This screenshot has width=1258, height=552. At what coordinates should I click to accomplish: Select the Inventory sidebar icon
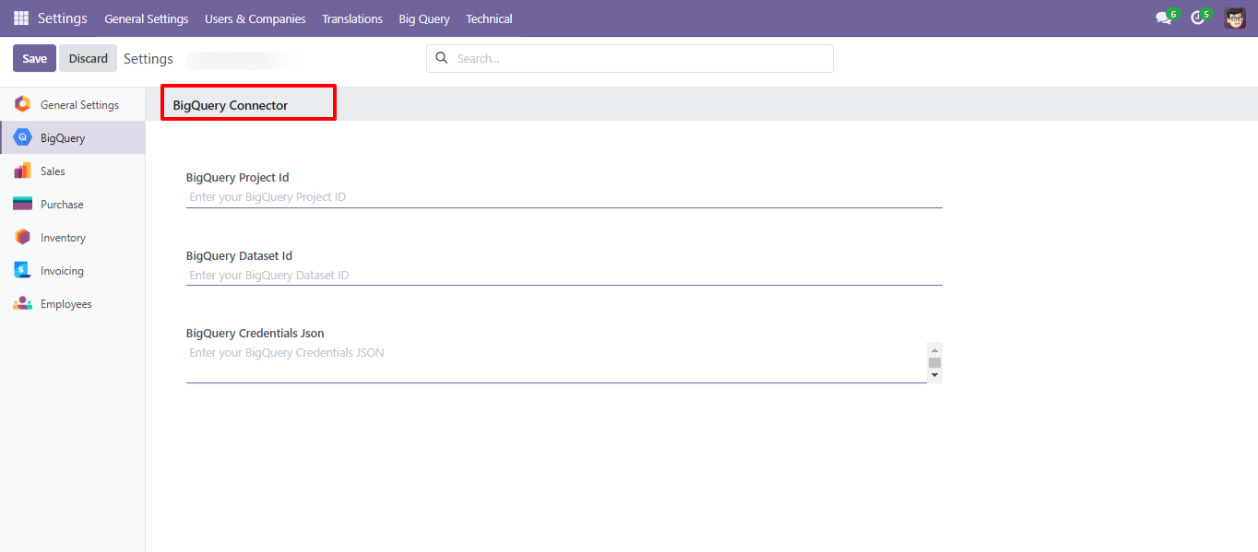coord(22,237)
